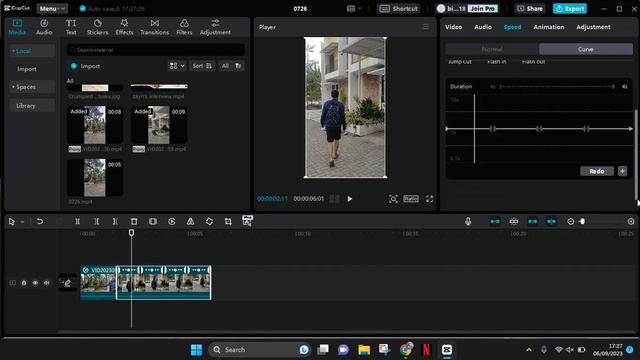This screenshot has width=640, height=360.
Task: Click the Mirror icon in the timeline toolbar
Action: (190, 221)
